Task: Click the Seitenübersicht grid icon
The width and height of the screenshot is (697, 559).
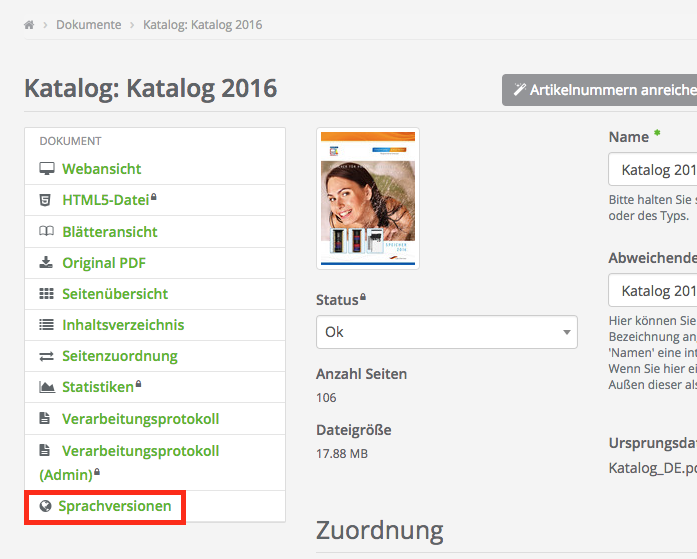Action: click(x=46, y=294)
